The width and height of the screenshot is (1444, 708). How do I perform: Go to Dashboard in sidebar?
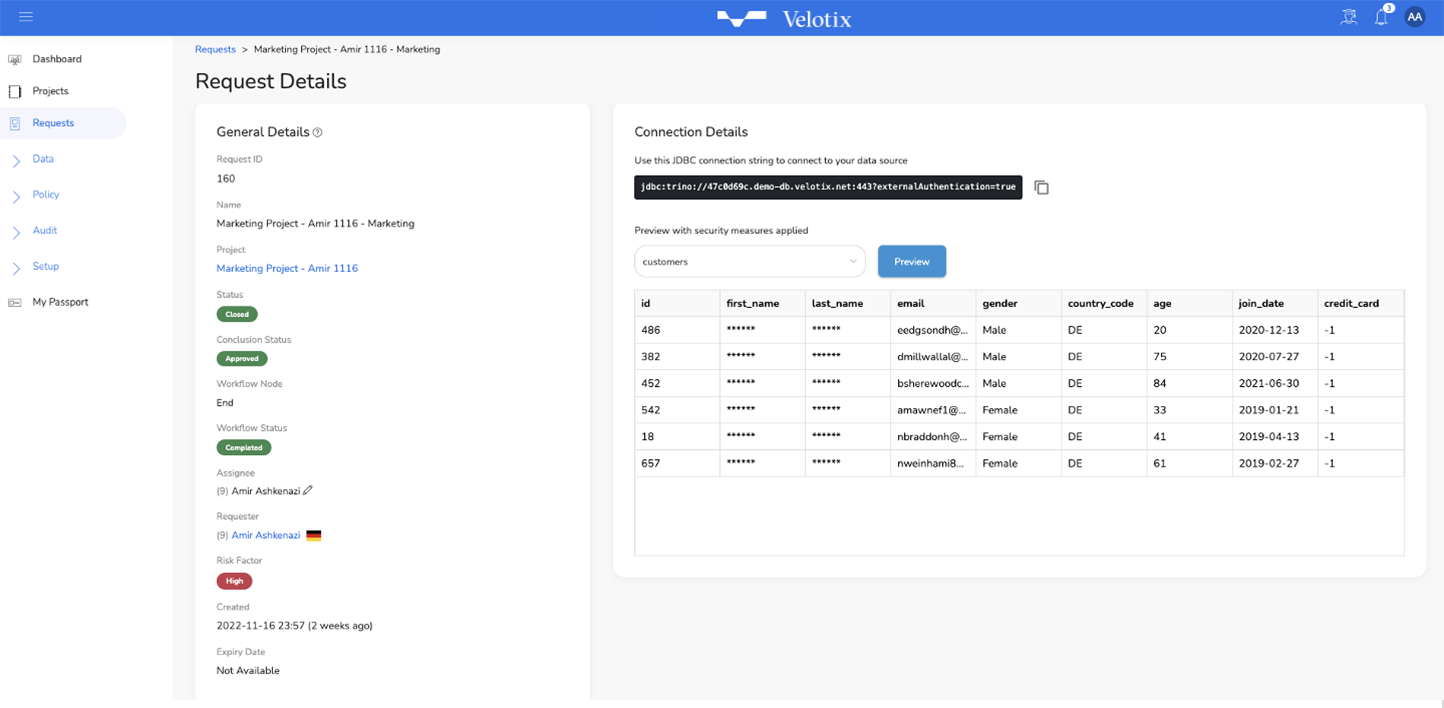click(x=56, y=59)
